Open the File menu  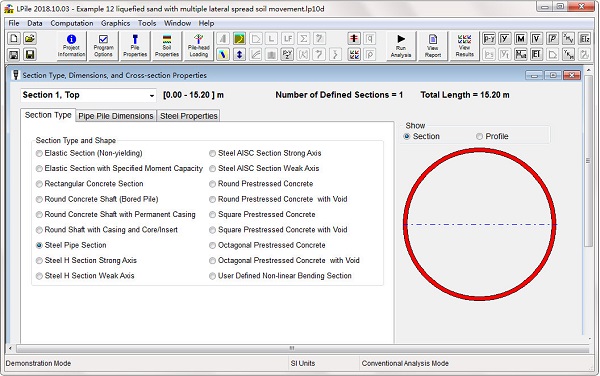14,23
